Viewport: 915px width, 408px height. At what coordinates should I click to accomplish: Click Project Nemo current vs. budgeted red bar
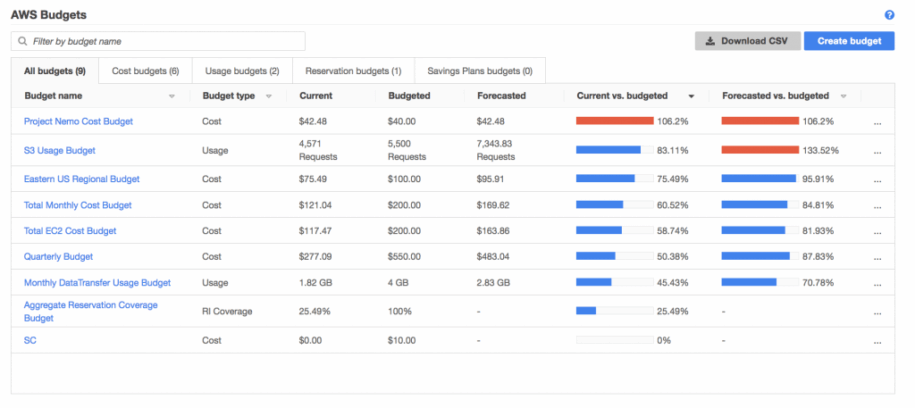pyautogui.click(x=614, y=121)
